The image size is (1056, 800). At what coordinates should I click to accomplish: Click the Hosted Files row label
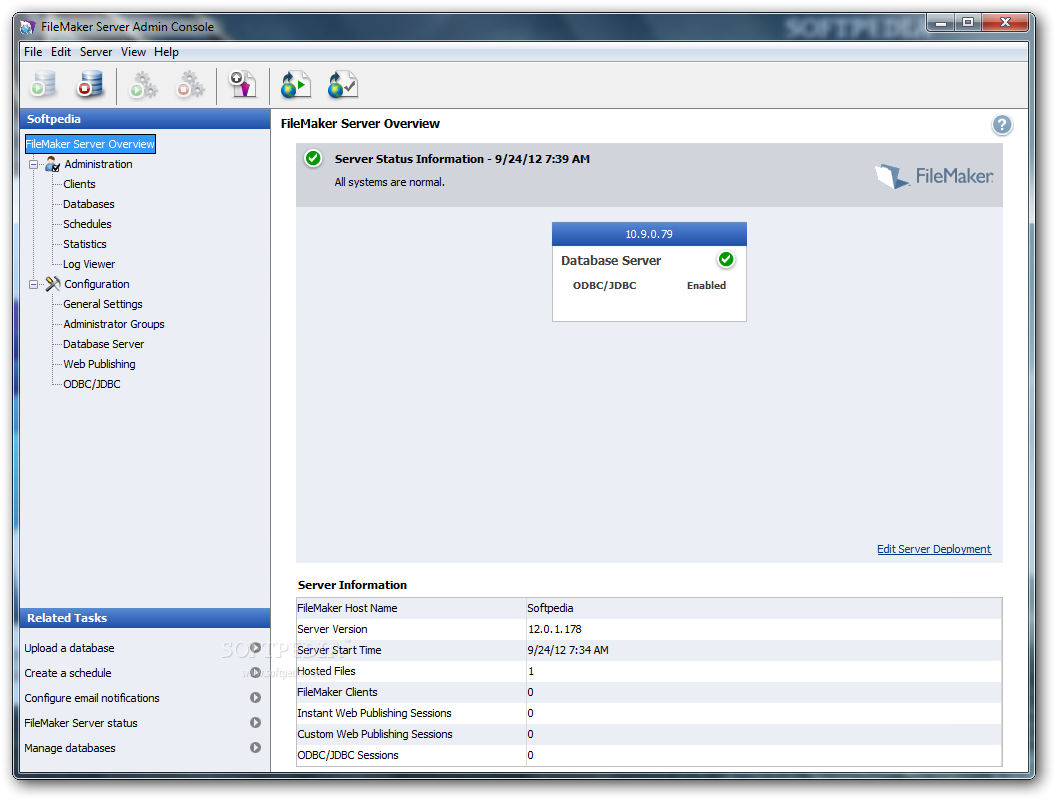pyautogui.click(x=326, y=671)
